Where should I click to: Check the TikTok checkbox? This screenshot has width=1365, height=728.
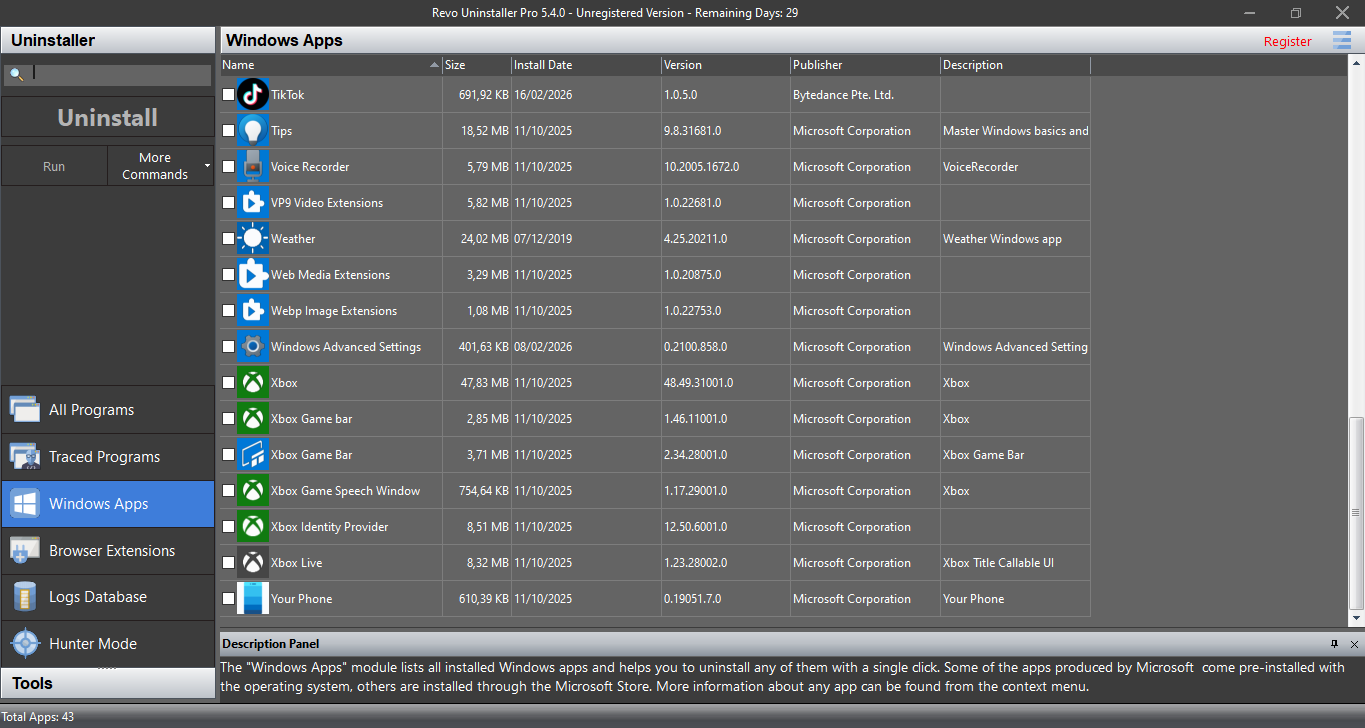click(229, 95)
